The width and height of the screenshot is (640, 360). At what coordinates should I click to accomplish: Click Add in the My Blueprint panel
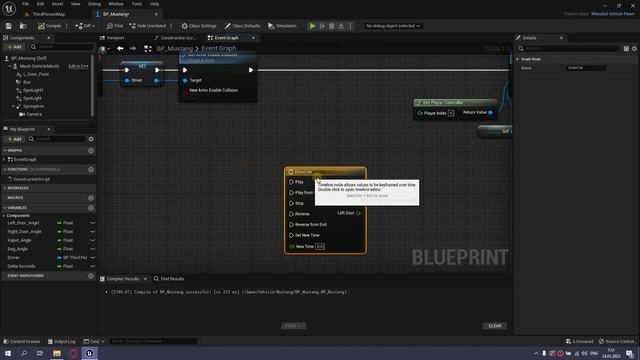(x=14, y=139)
